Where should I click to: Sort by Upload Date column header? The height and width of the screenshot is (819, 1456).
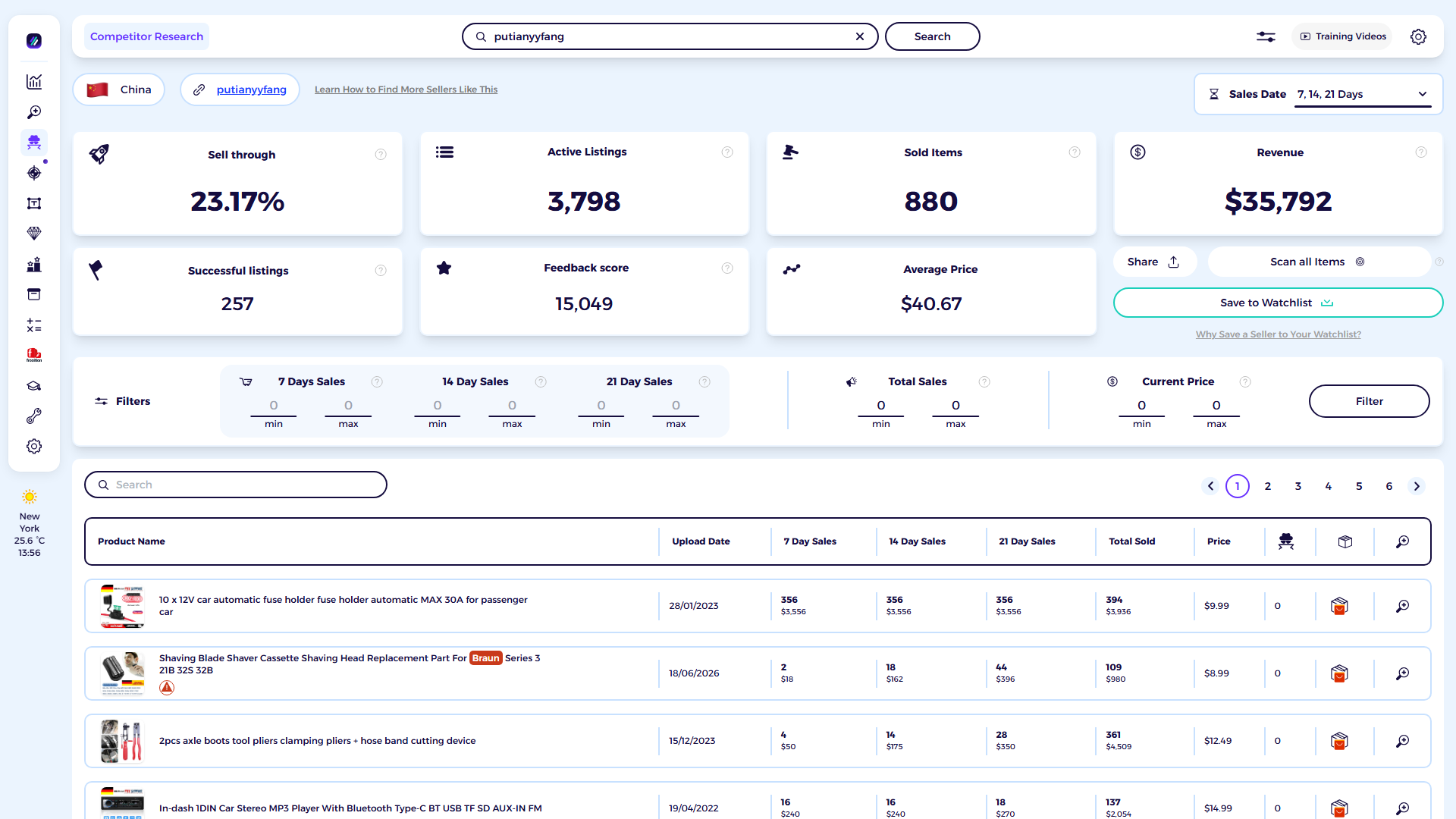[x=701, y=541]
